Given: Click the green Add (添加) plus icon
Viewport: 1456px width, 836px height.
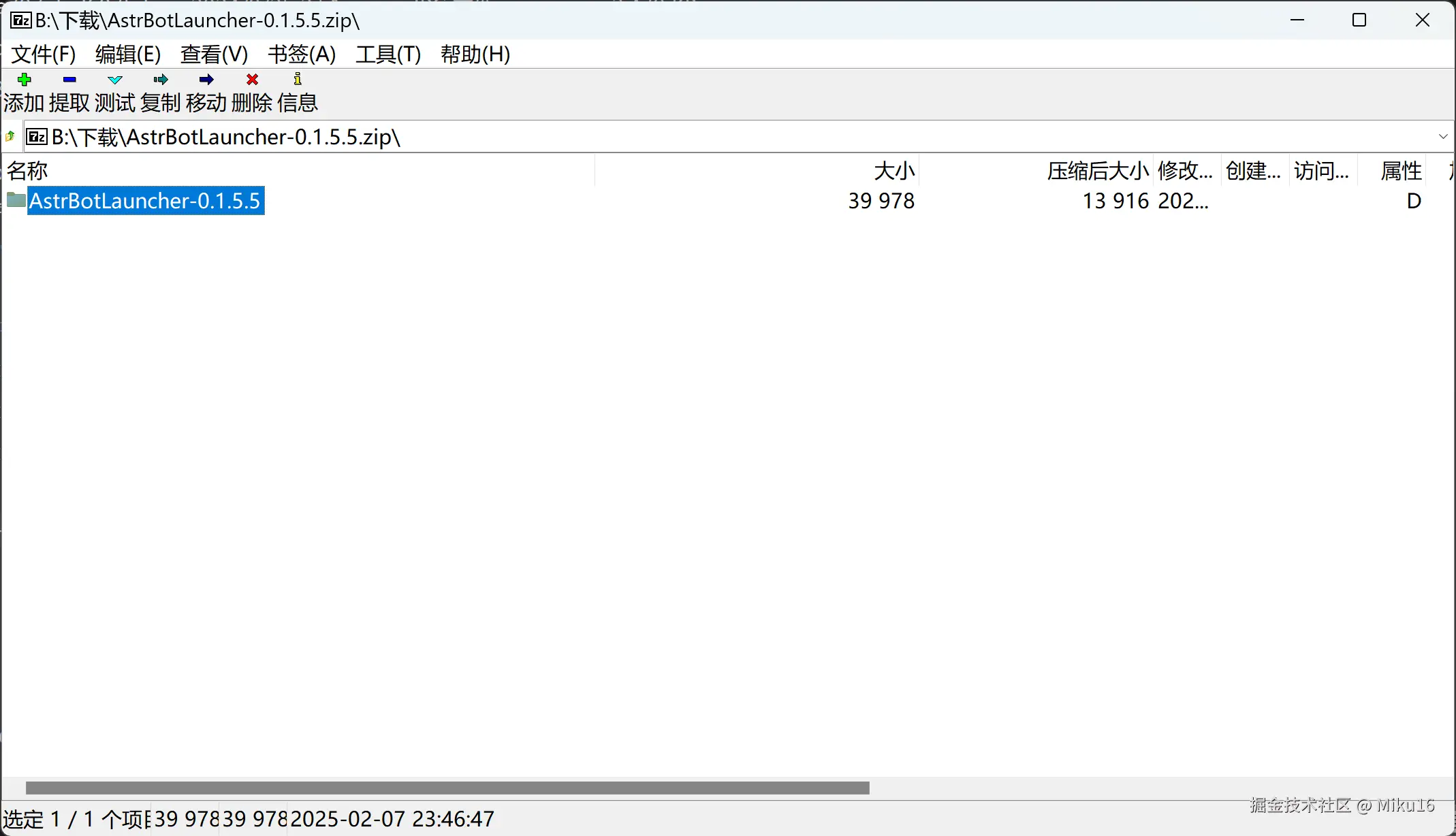Looking at the screenshot, I should (25, 80).
